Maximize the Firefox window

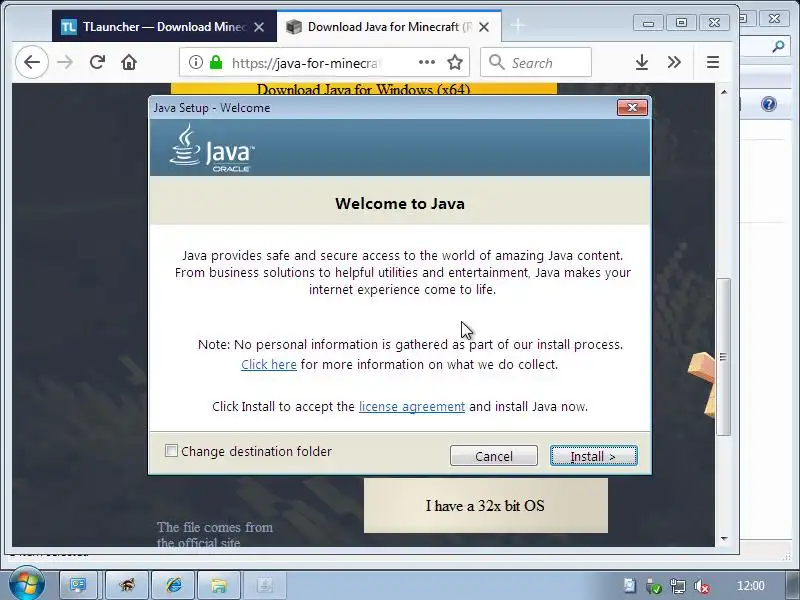point(681,23)
